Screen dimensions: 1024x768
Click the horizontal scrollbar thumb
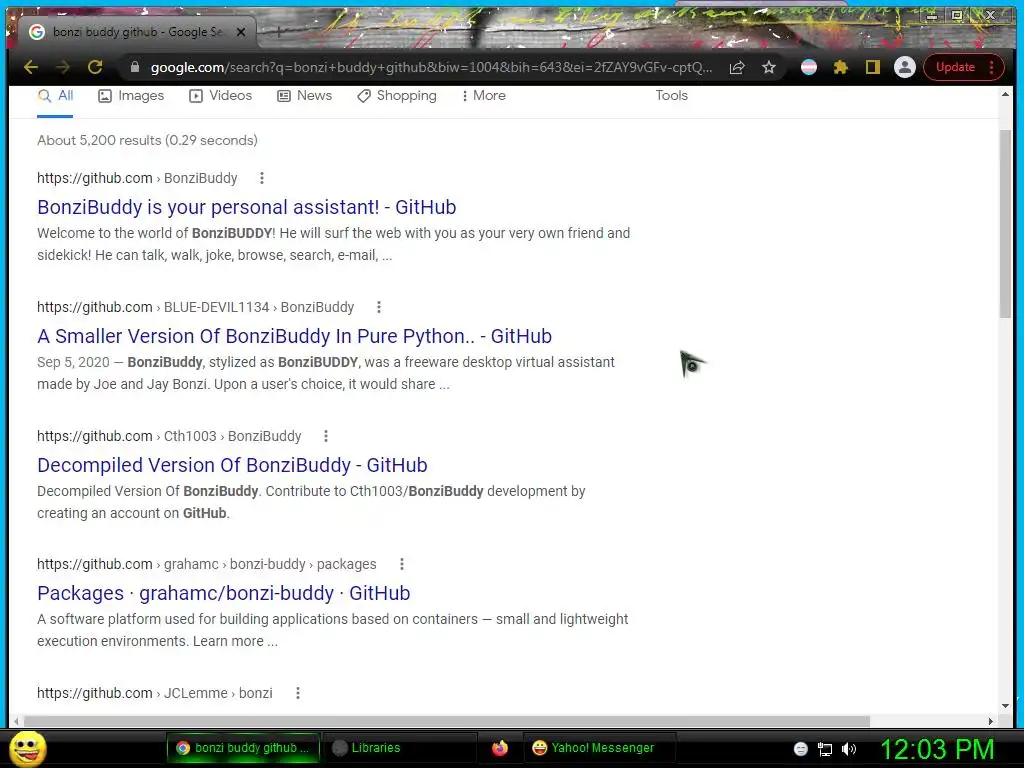point(447,721)
